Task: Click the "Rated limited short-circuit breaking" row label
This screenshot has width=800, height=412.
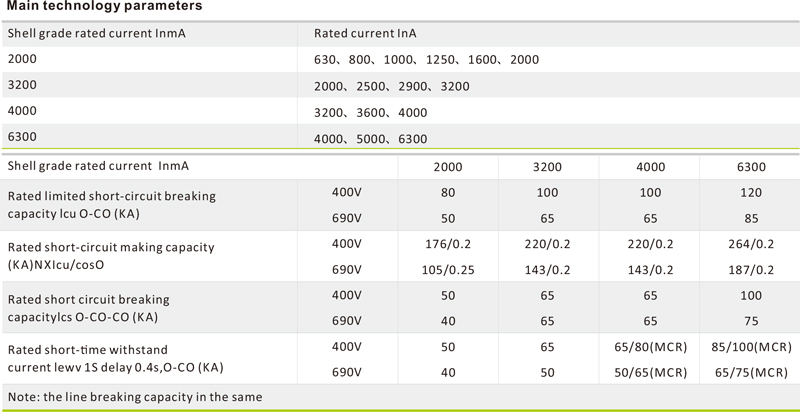Action: pyautogui.click(x=112, y=195)
